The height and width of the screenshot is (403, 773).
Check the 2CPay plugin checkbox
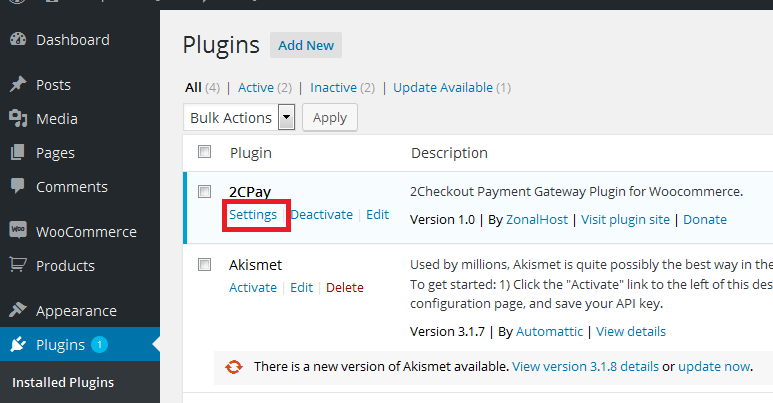(x=204, y=191)
